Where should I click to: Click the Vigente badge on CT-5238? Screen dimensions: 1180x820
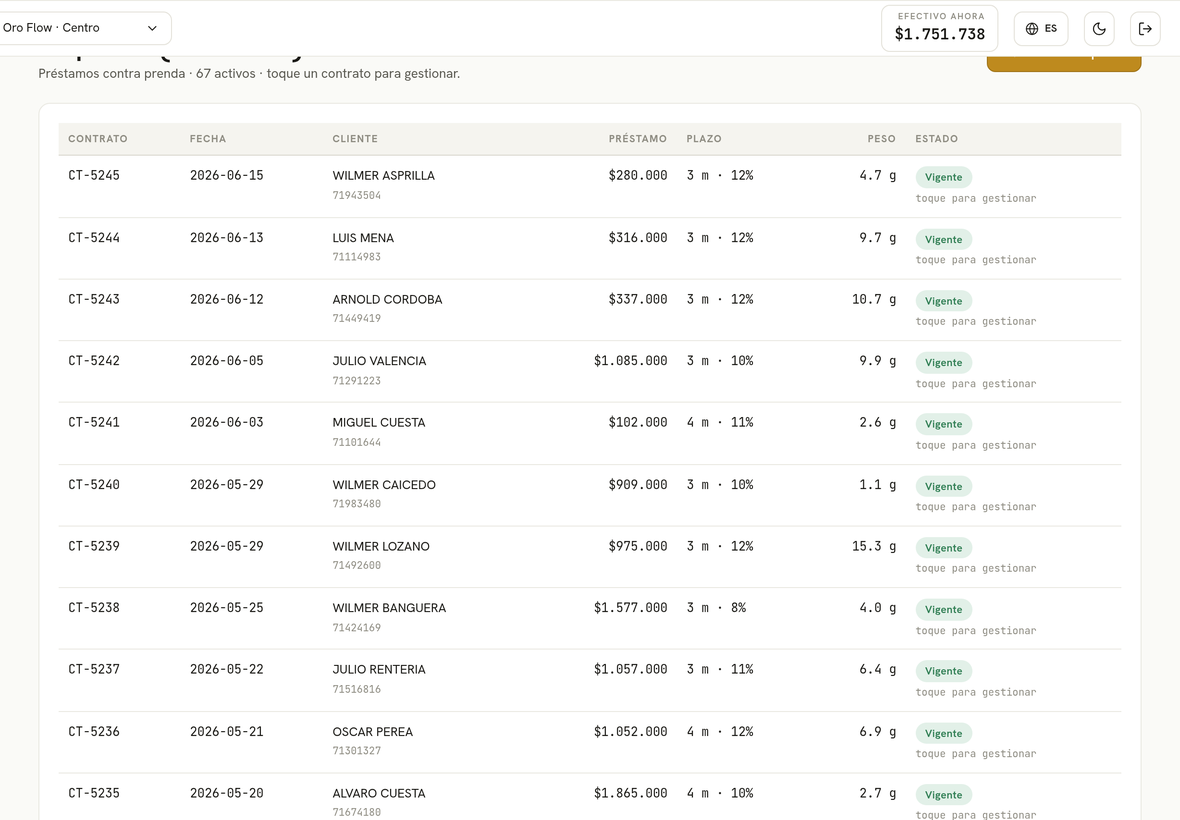click(x=944, y=609)
